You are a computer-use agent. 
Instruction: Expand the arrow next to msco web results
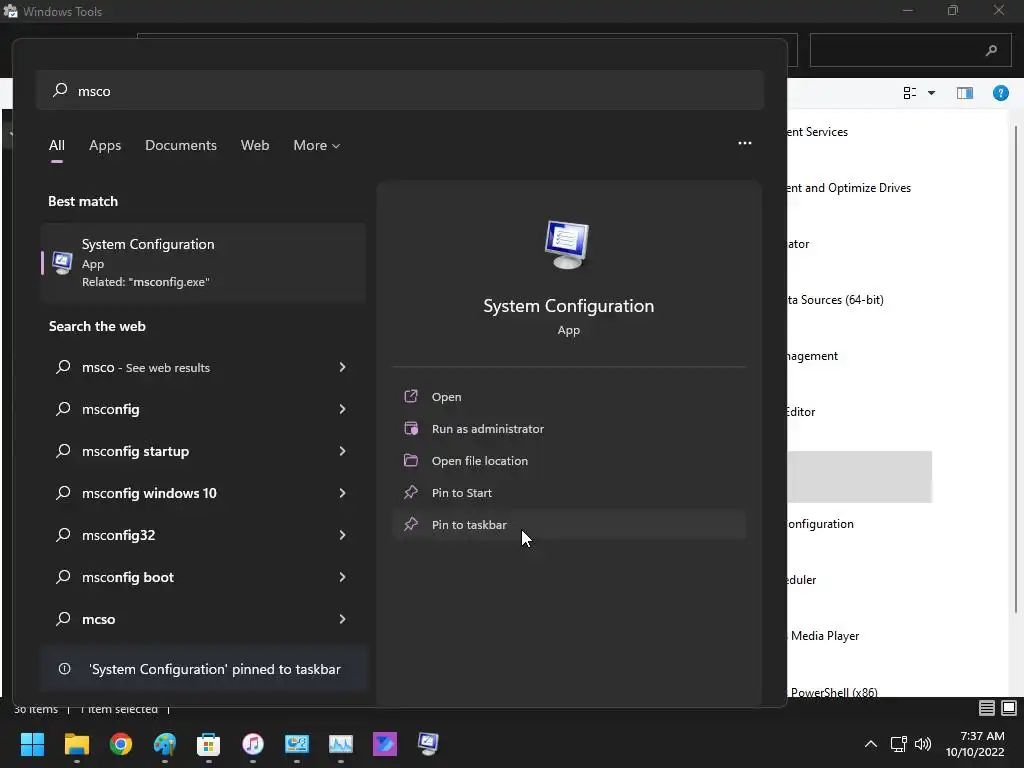(342, 367)
